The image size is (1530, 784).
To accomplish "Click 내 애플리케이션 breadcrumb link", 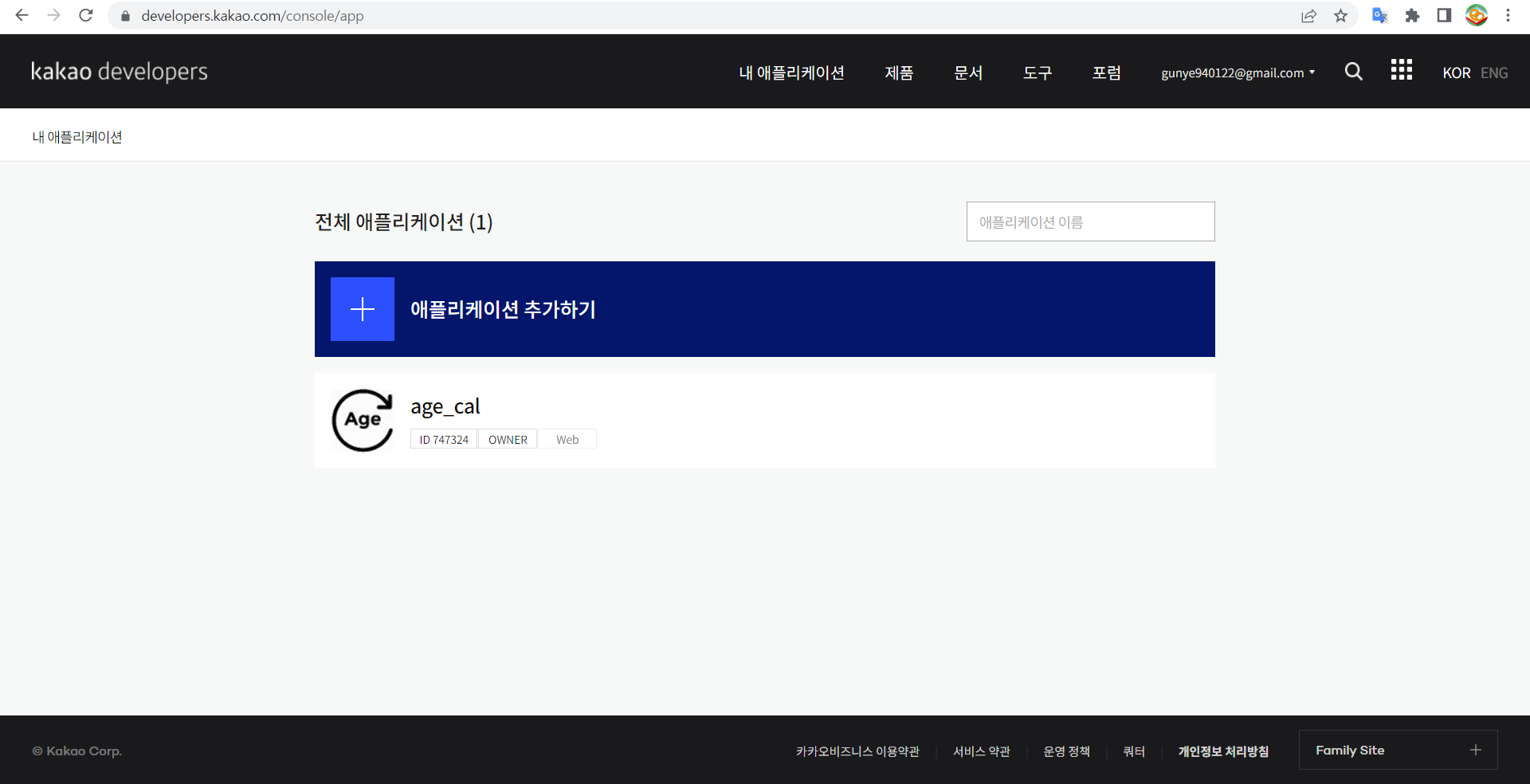I will [x=77, y=137].
